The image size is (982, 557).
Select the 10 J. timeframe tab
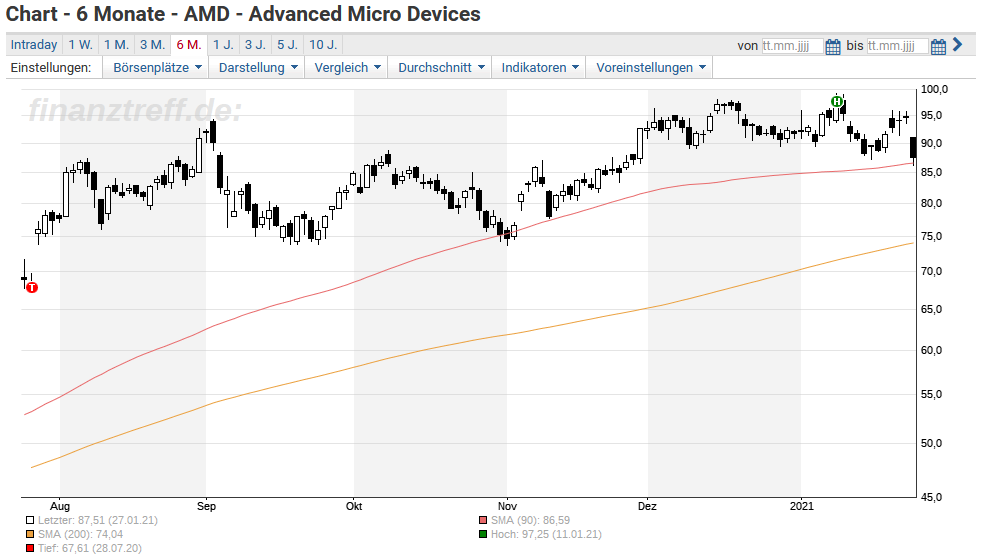pos(323,44)
